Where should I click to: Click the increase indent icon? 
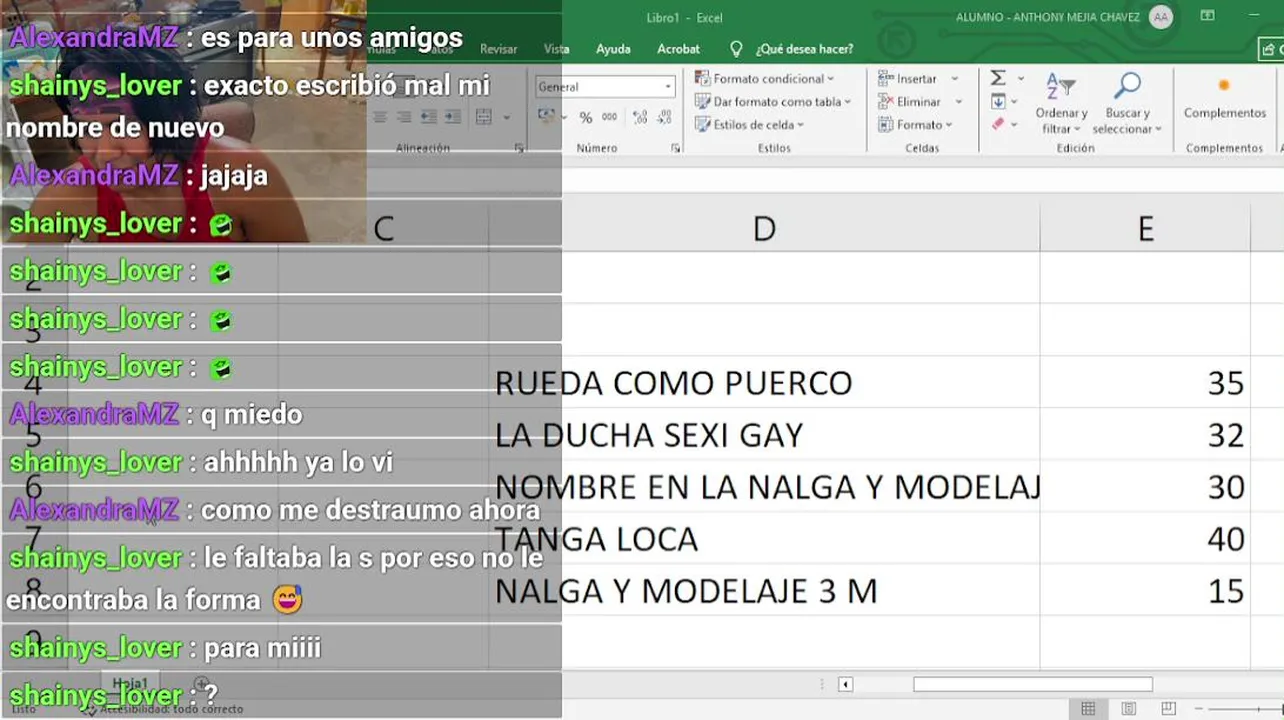452,118
